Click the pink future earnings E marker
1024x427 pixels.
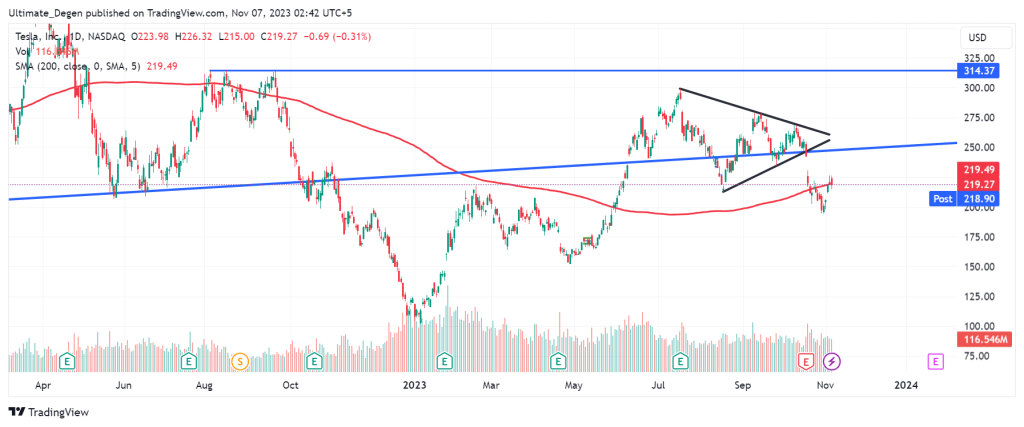tap(936, 360)
